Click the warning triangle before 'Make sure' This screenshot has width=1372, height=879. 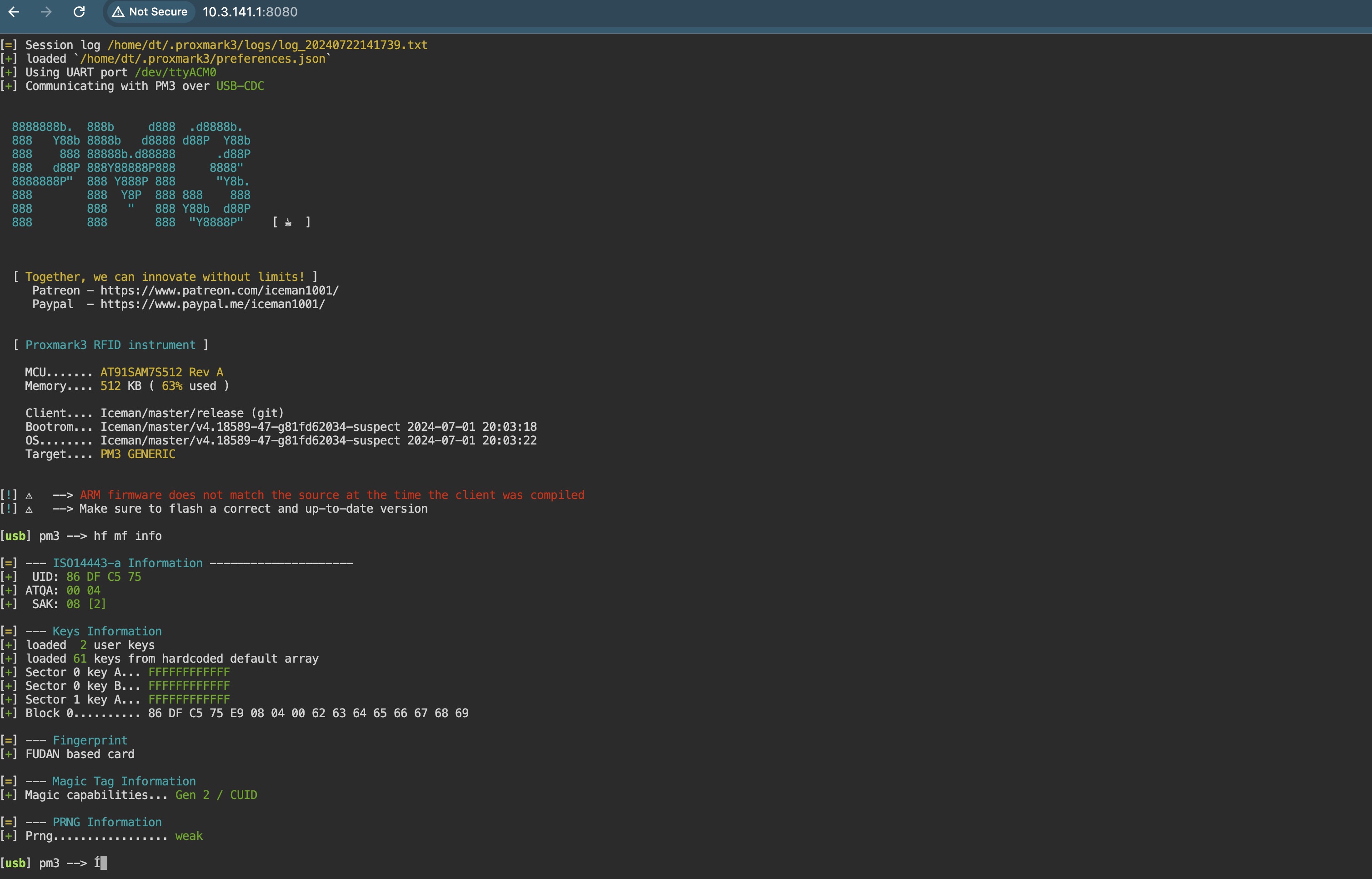(29, 509)
